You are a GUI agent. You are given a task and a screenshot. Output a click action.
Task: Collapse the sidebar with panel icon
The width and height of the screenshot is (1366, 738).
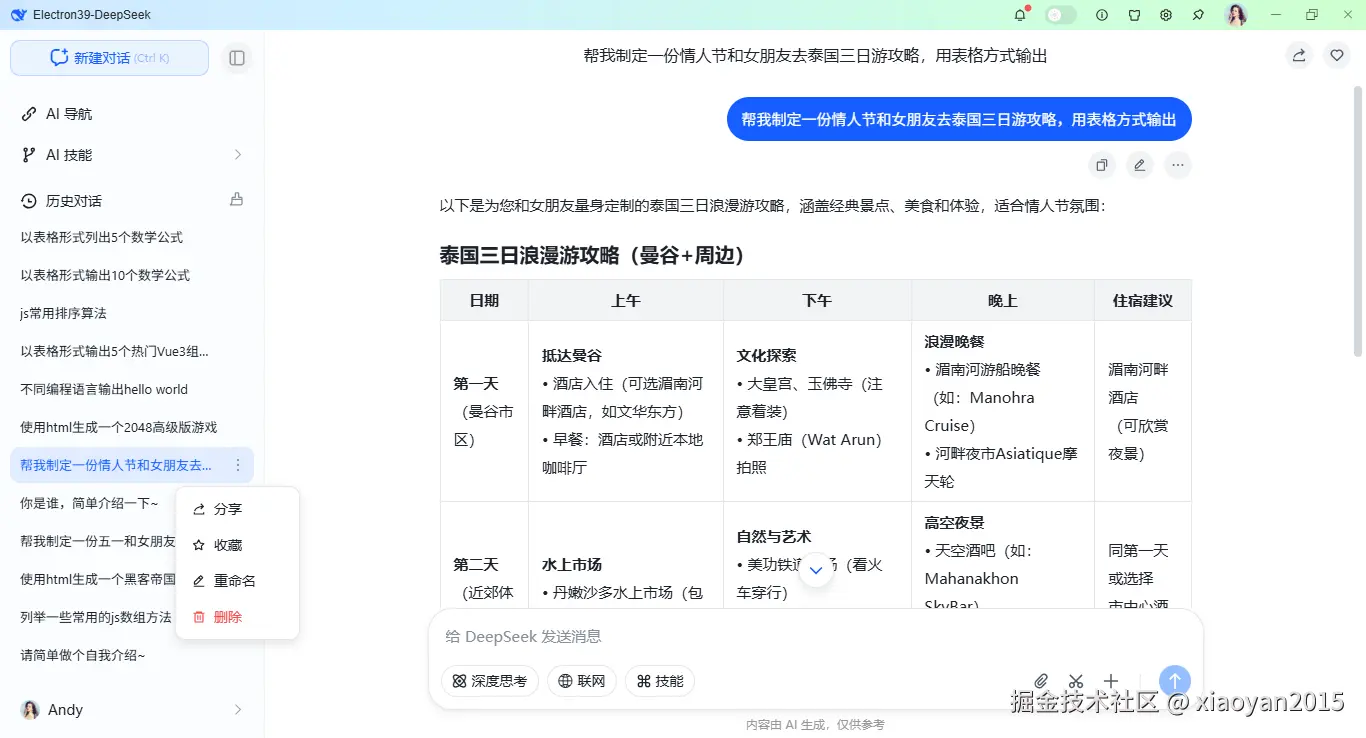tap(237, 58)
